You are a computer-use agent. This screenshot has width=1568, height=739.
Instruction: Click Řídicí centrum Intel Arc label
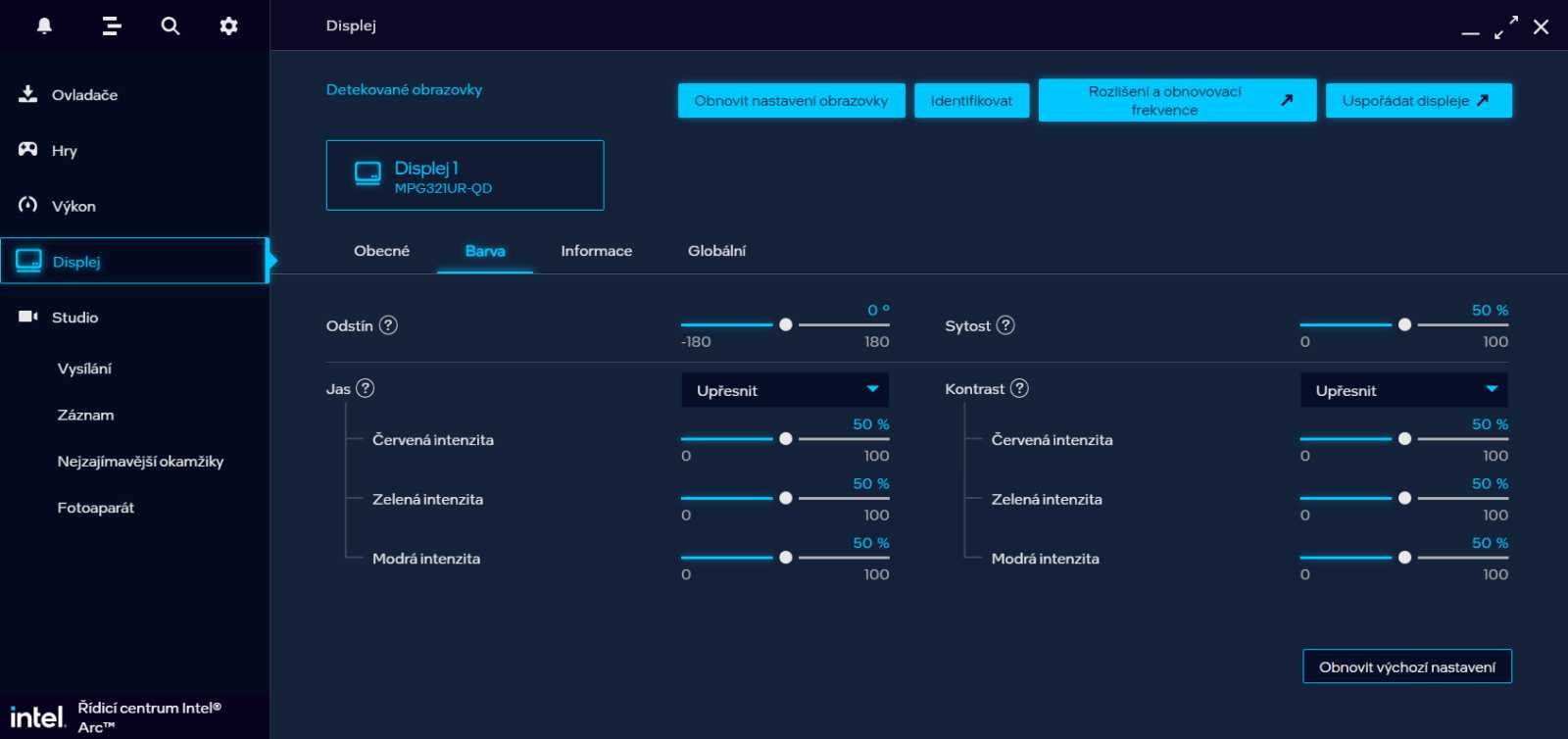point(149,717)
